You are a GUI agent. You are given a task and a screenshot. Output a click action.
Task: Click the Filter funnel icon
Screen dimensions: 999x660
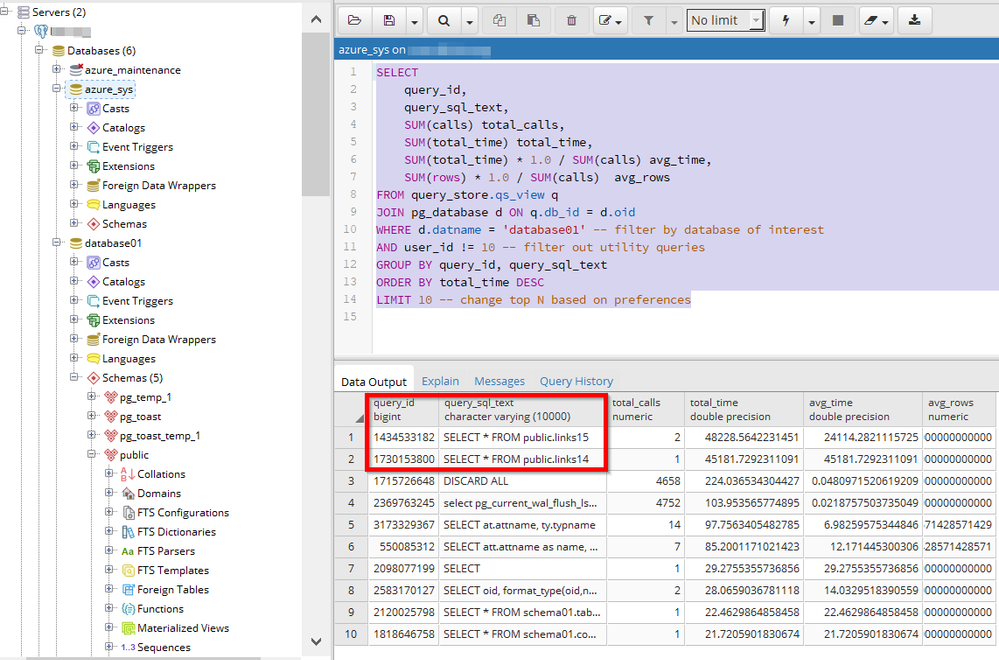tap(648, 20)
